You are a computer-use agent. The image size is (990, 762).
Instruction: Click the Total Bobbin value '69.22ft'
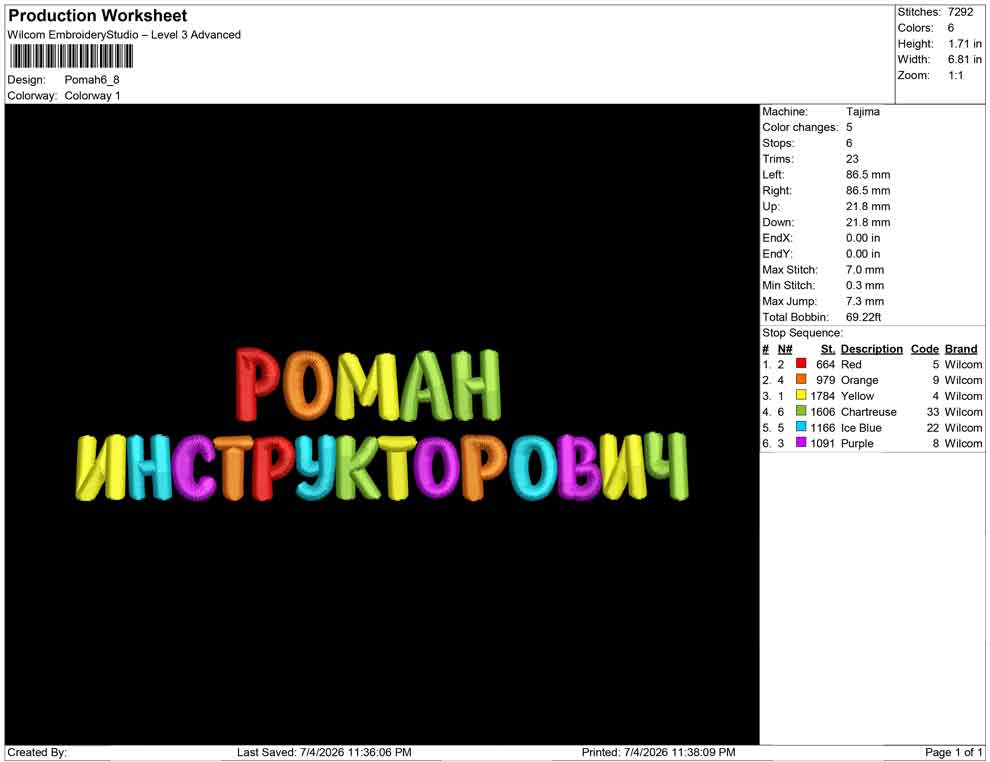[x=864, y=317]
